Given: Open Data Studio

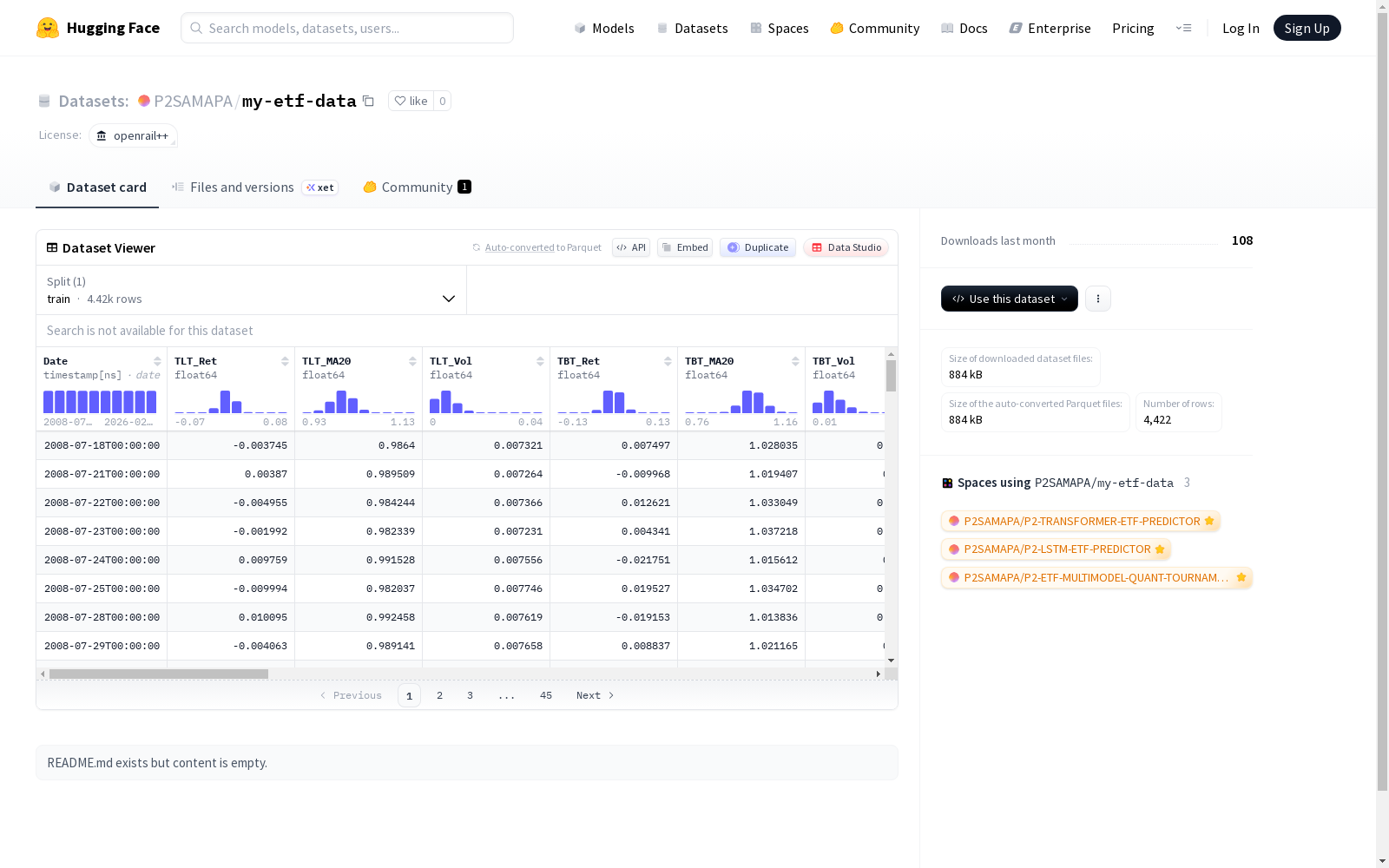Looking at the screenshot, I should (x=846, y=247).
